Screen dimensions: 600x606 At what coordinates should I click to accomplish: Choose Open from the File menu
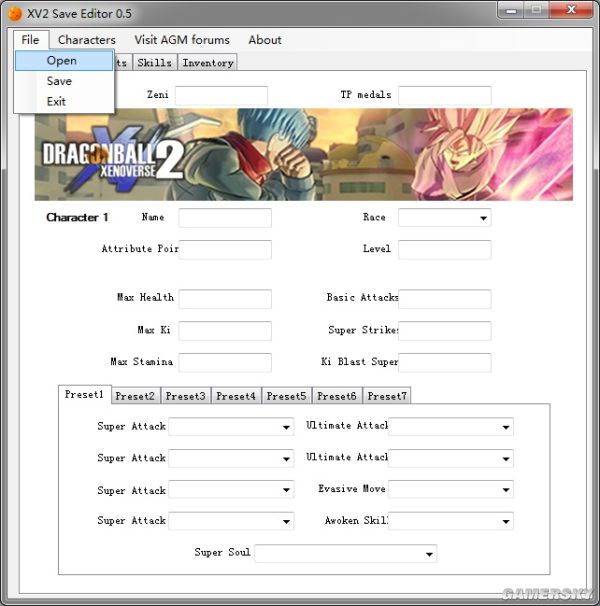(x=64, y=61)
